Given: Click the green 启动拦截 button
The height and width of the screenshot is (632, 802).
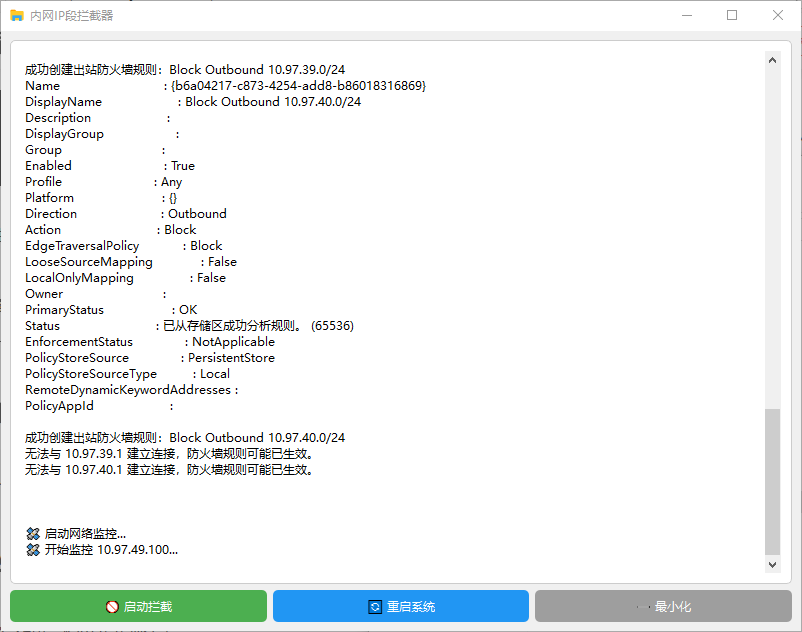Looking at the screenshot, I should (138, 606).
